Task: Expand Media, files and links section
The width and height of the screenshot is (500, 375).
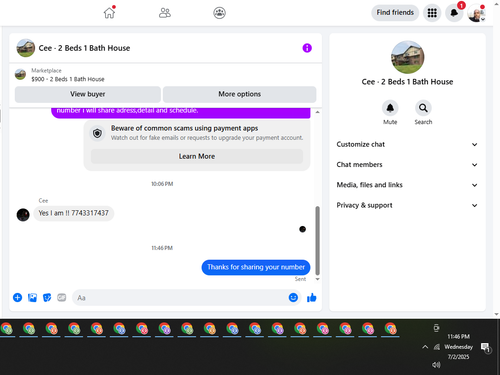Action: (407, 185)
